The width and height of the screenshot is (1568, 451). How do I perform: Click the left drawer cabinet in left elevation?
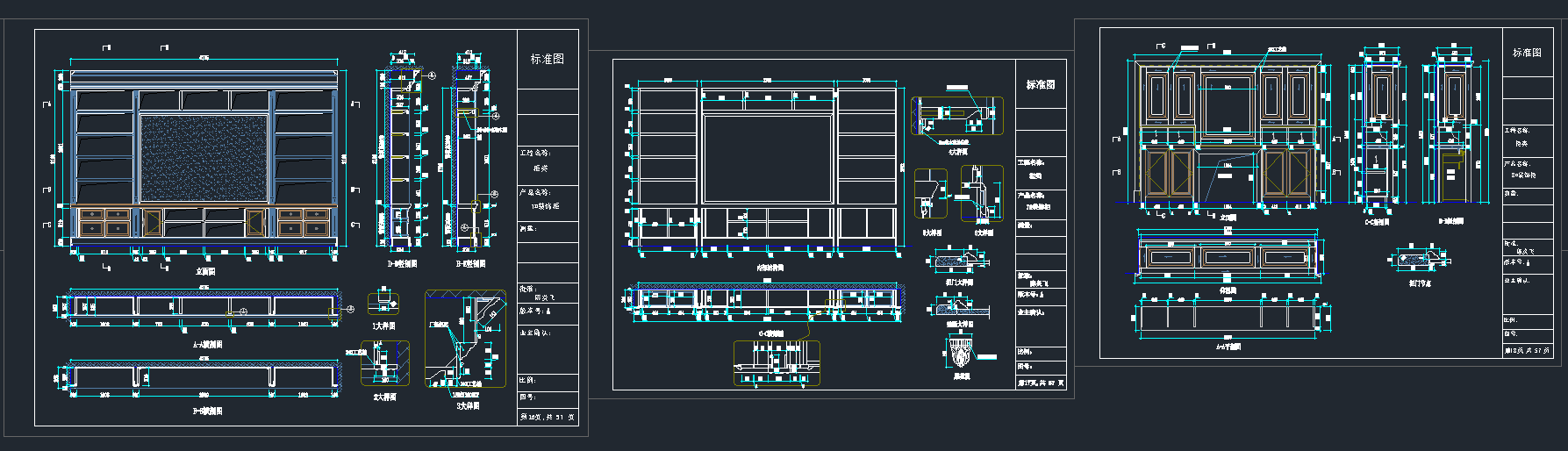[104, 222]
